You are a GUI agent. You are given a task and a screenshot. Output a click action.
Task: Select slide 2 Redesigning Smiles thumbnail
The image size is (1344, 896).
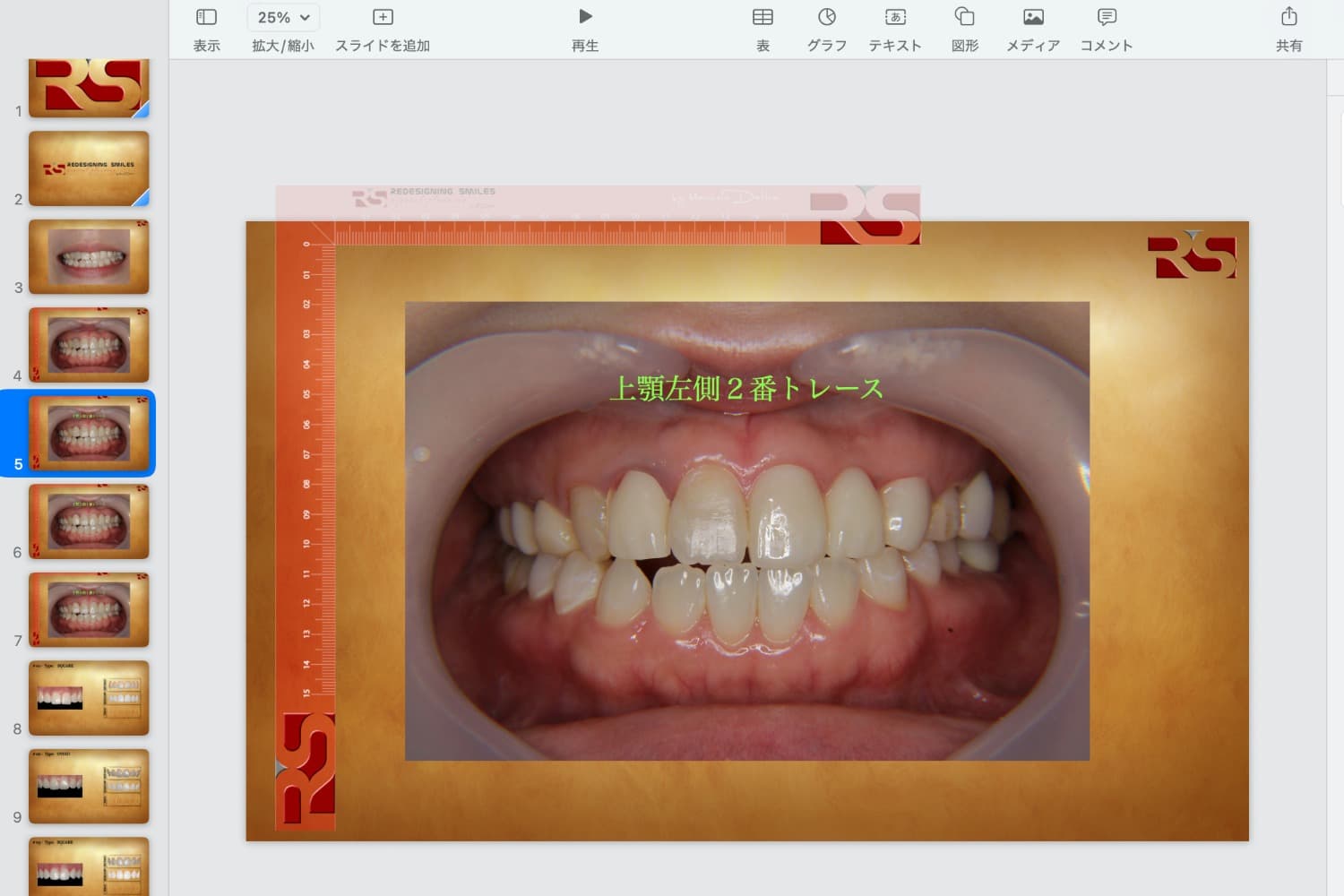89,168
